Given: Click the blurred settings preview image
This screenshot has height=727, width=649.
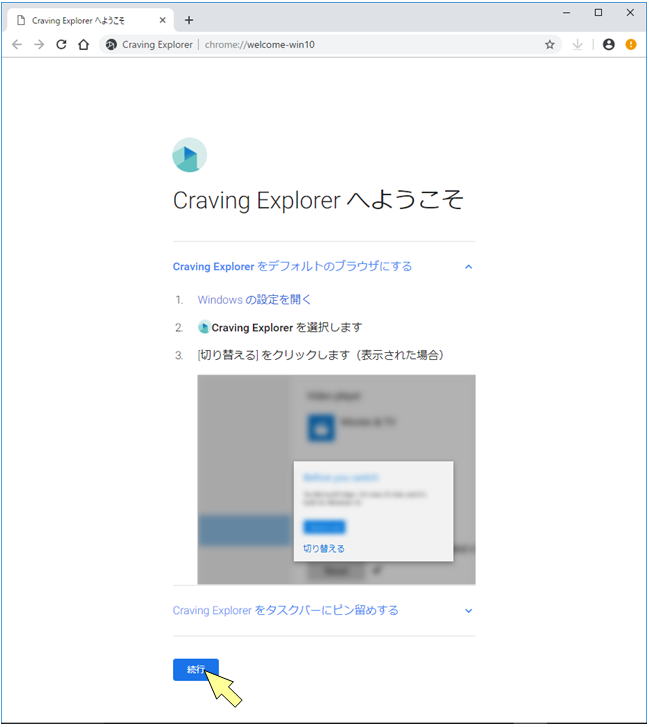Looking at the screenshot, I should coord(336,479).
